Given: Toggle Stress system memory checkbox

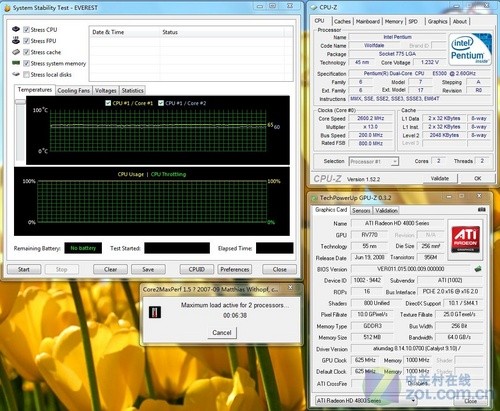Looking at the screenshot, I should pyautogui.click(x=26, y=63).
